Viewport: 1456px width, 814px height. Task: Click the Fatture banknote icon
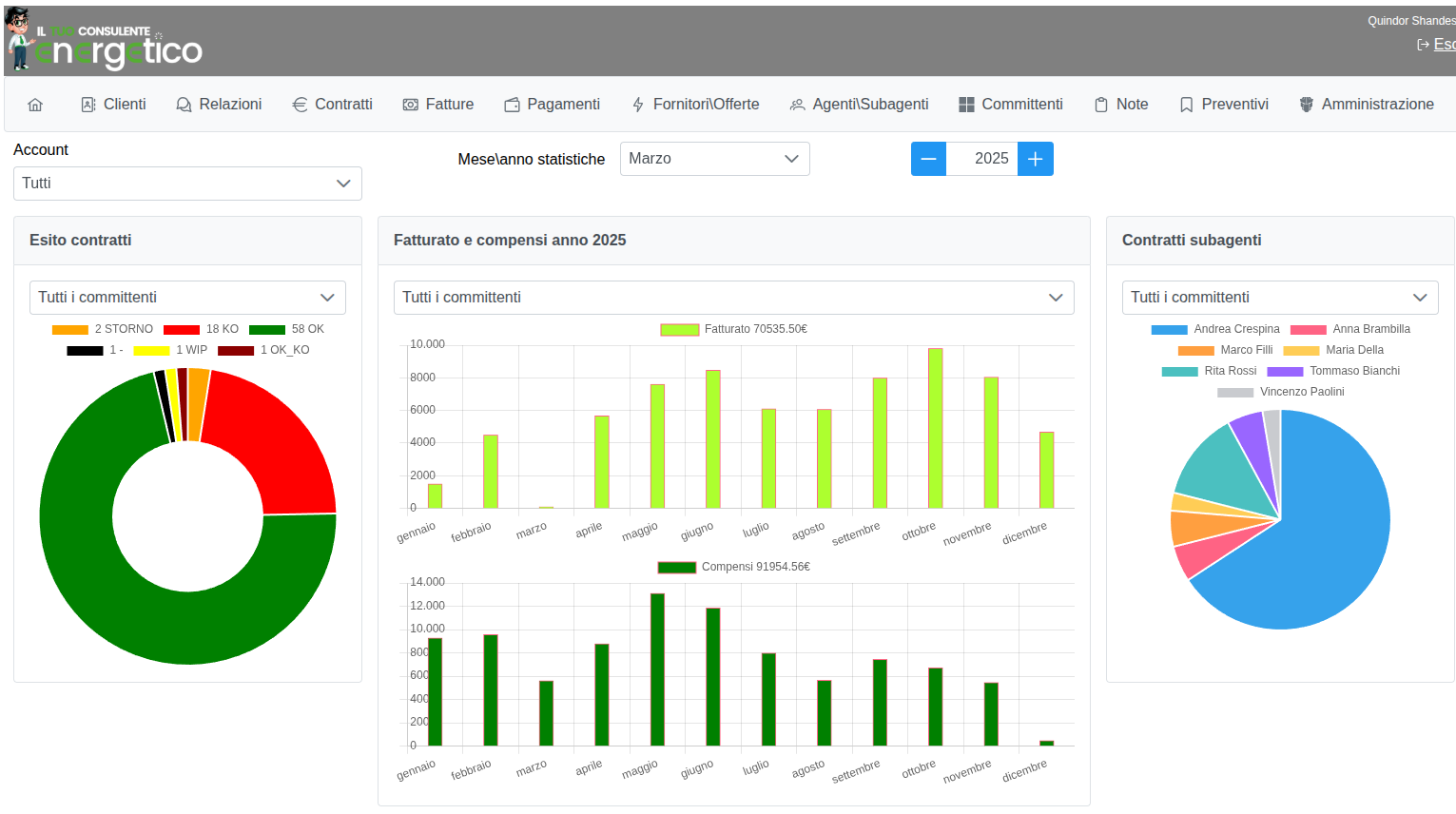[x=411, y=105]
